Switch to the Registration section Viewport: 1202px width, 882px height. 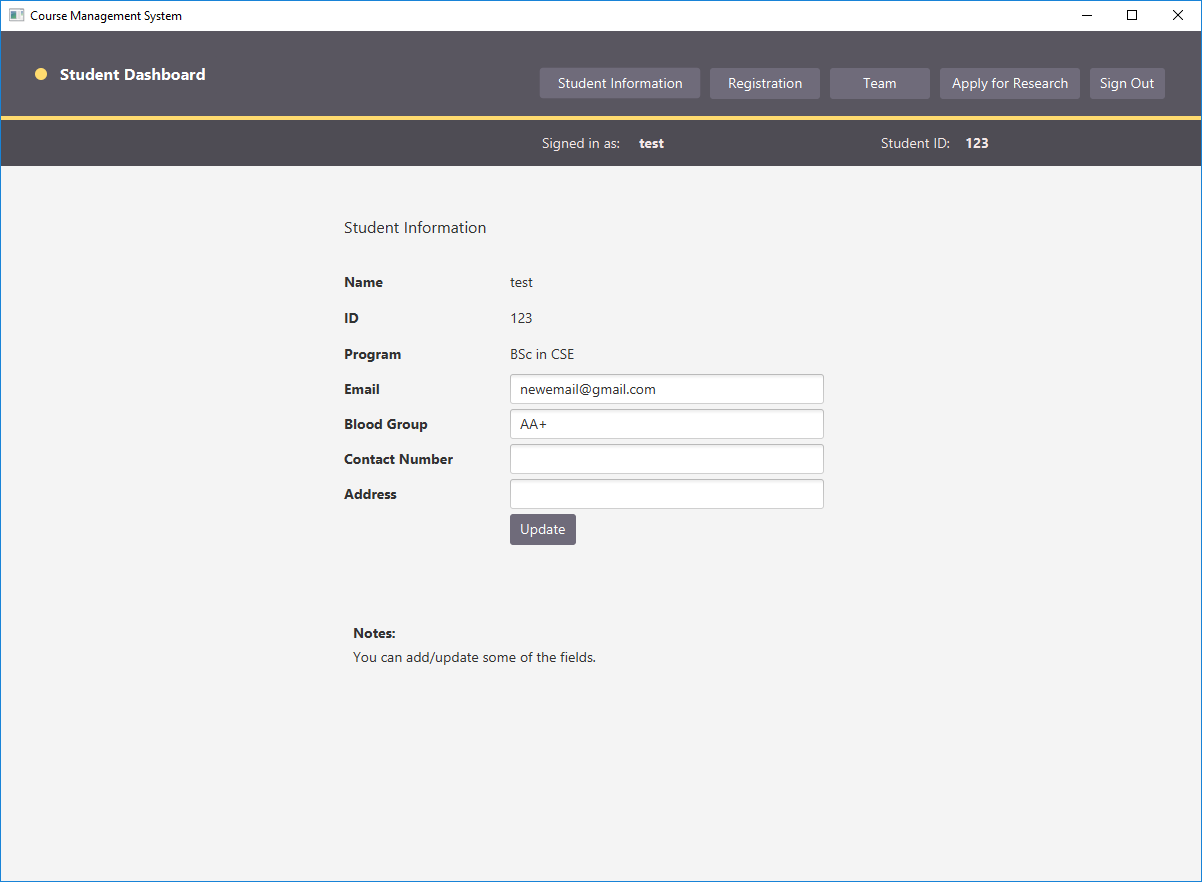(x=764, y=83)
